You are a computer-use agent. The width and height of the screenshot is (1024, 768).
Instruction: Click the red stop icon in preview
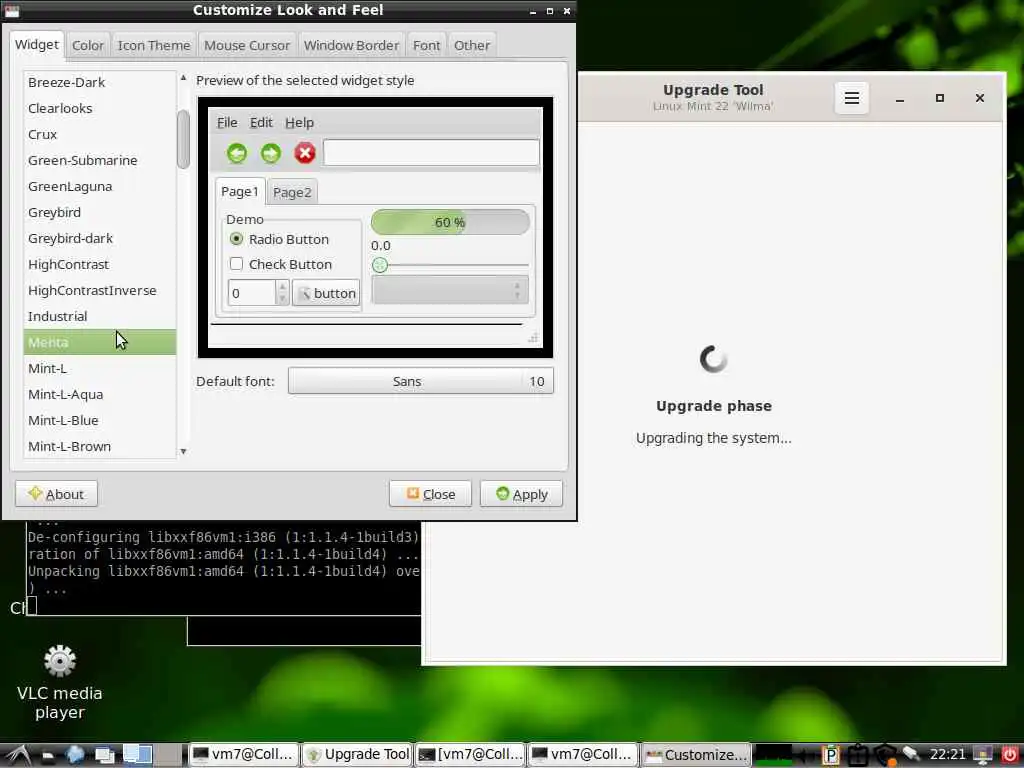[x=304, y=153]
